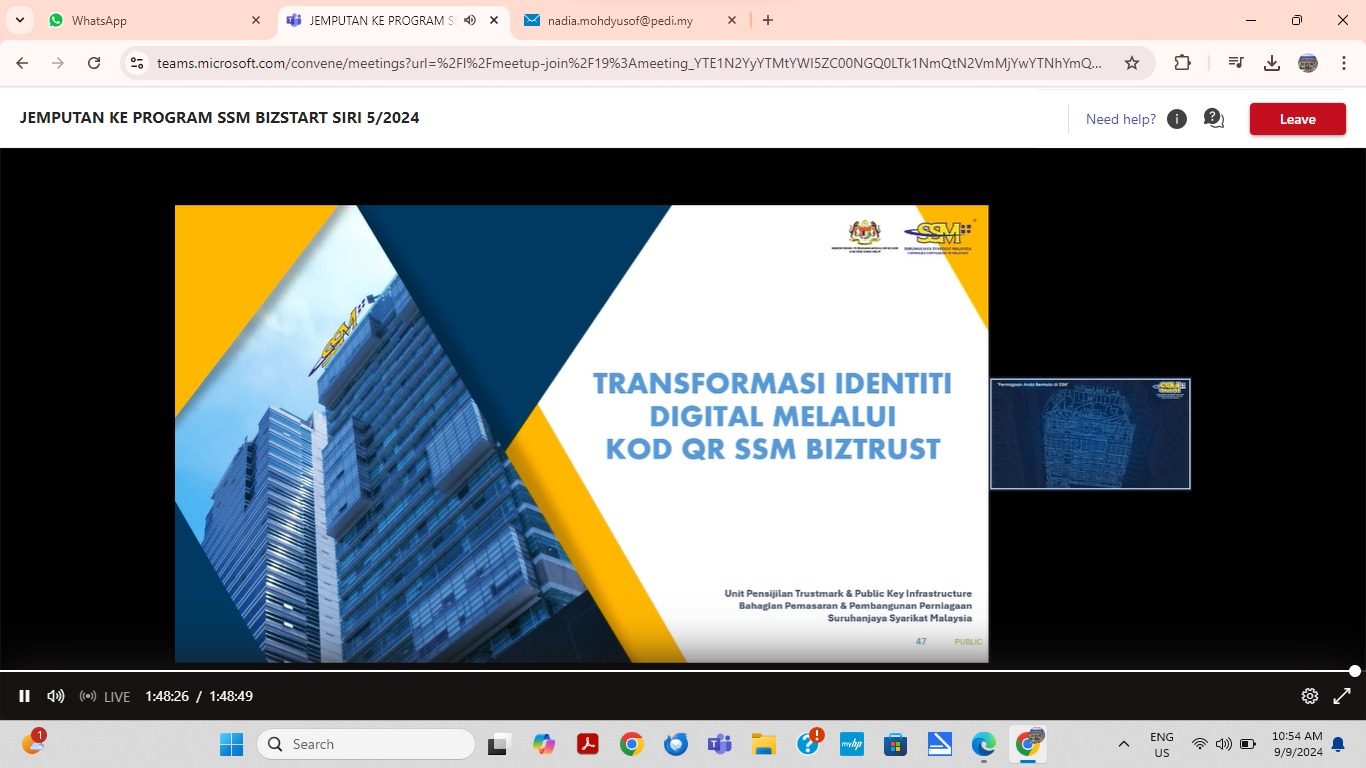Image resolution: width=1366 pixels, height=768 pixels.
Task: Click the small presenter video thumbnail
Action: tap(1090, 434)
